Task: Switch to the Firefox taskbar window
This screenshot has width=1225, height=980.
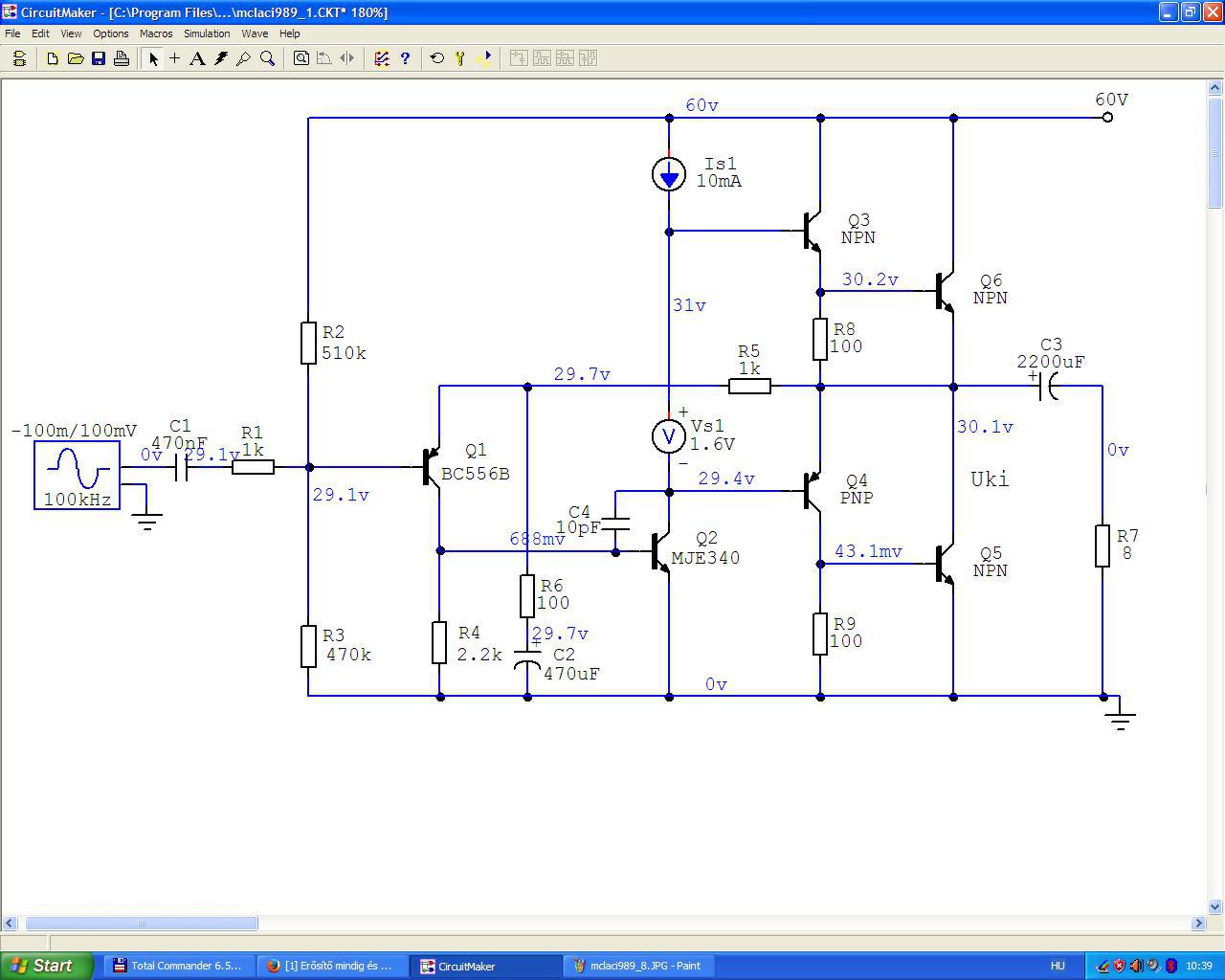Action: point(332,966)
